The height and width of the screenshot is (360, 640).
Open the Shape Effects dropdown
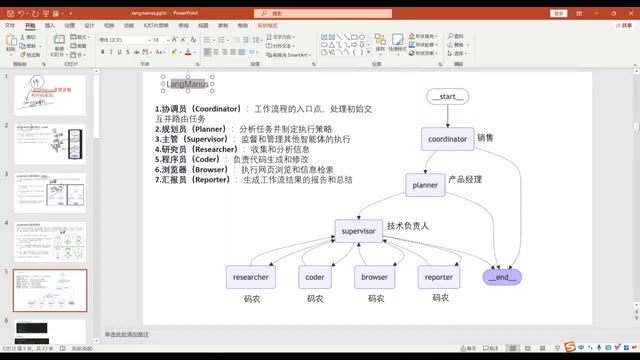click(x=423, y=53)
